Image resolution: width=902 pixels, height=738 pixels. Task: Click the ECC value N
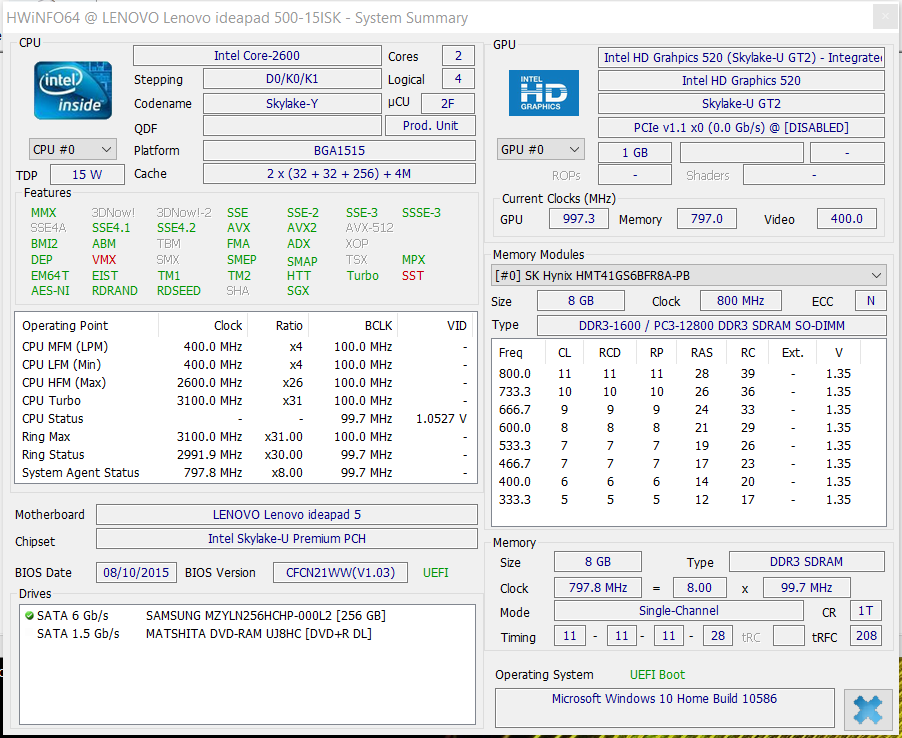point(871,301)
